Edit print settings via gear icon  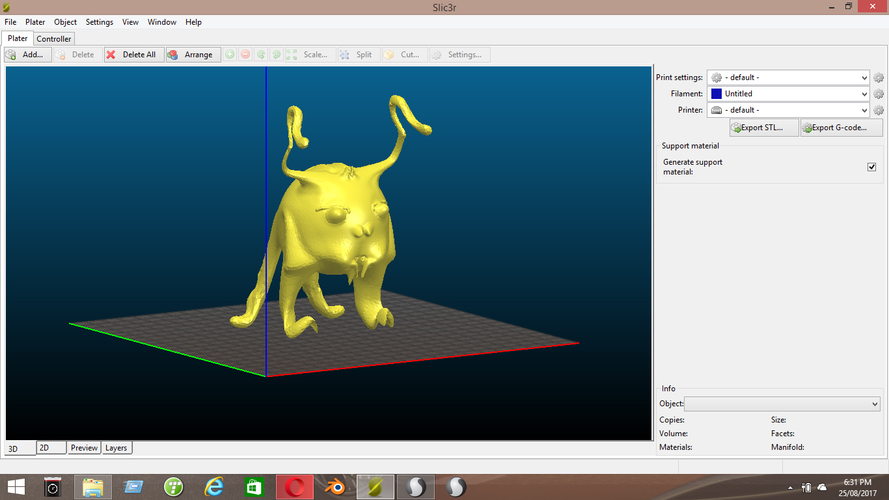pyautogui.click(x=878, y=78)
